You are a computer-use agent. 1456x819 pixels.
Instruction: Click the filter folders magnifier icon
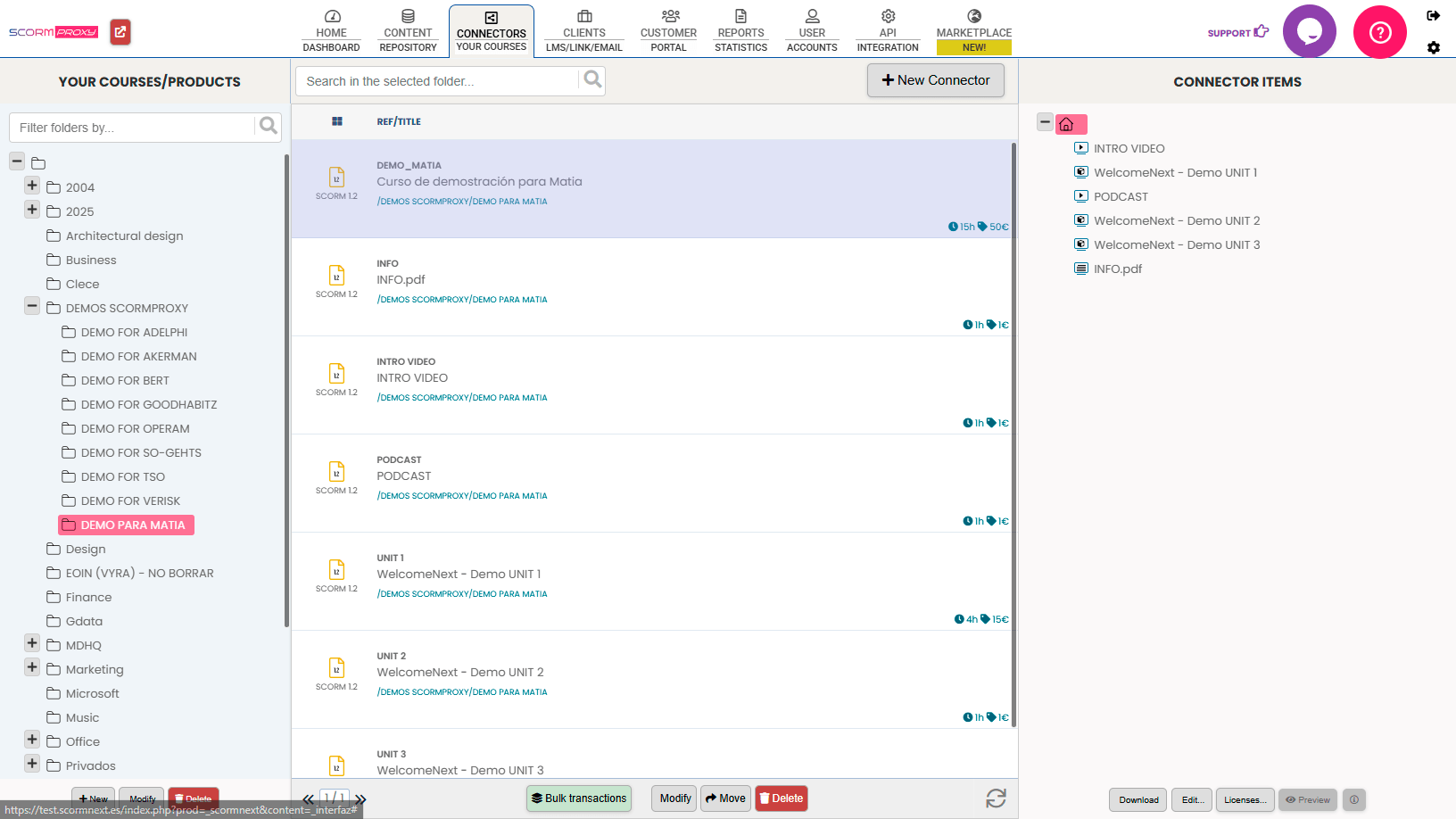click(x=268, y=127)
